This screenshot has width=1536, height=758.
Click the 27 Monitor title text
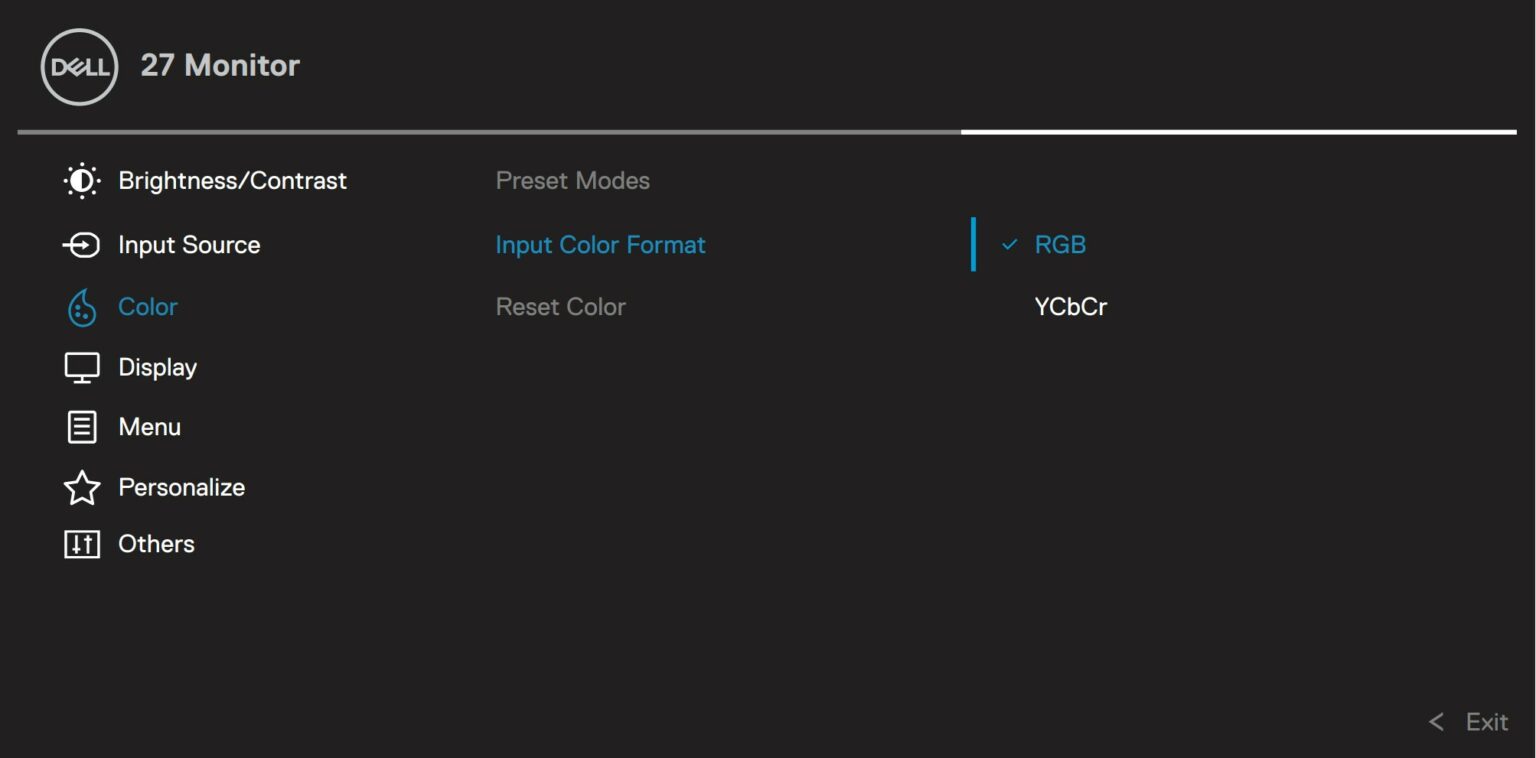221,65
